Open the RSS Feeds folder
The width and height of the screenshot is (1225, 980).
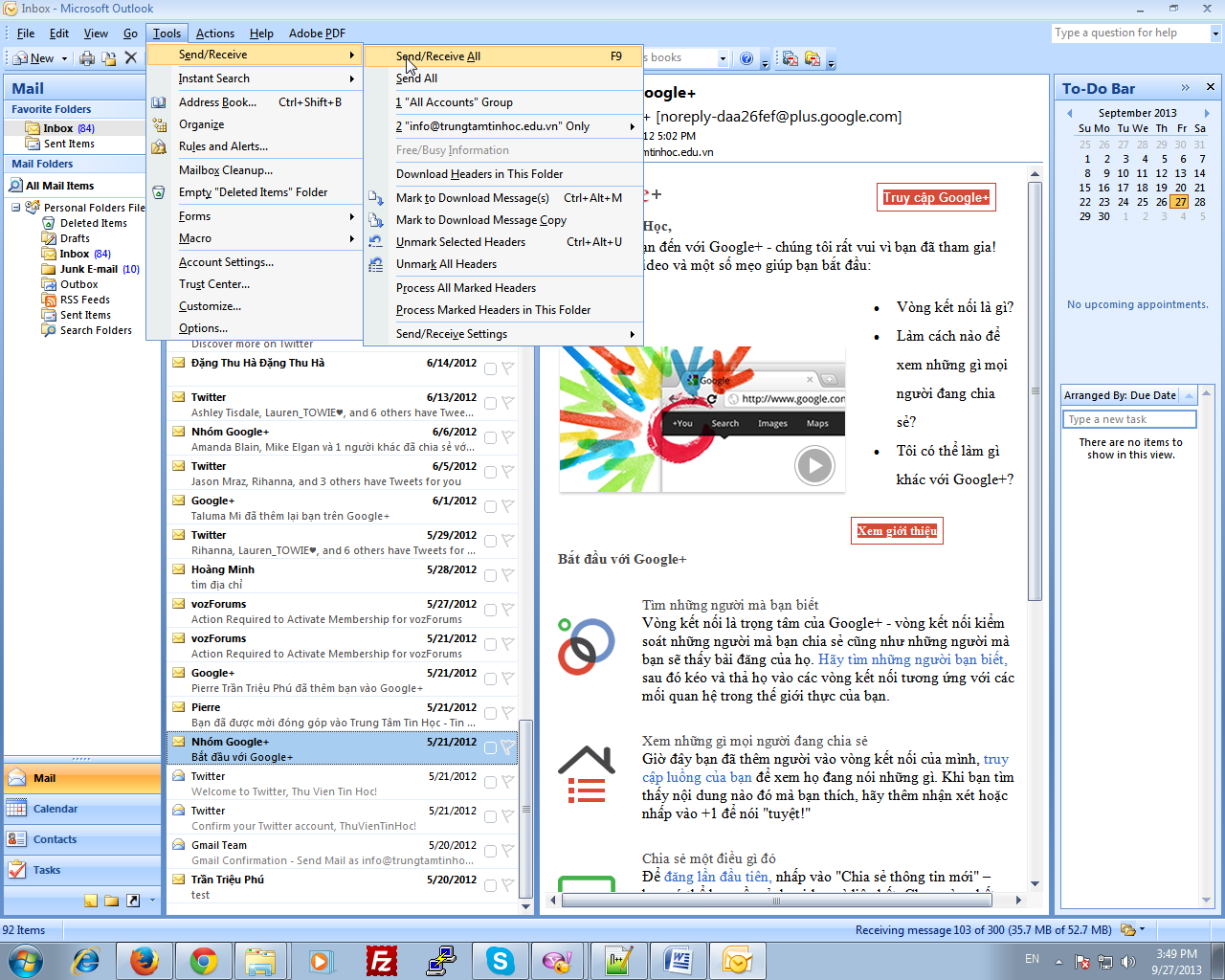(84, 300)
